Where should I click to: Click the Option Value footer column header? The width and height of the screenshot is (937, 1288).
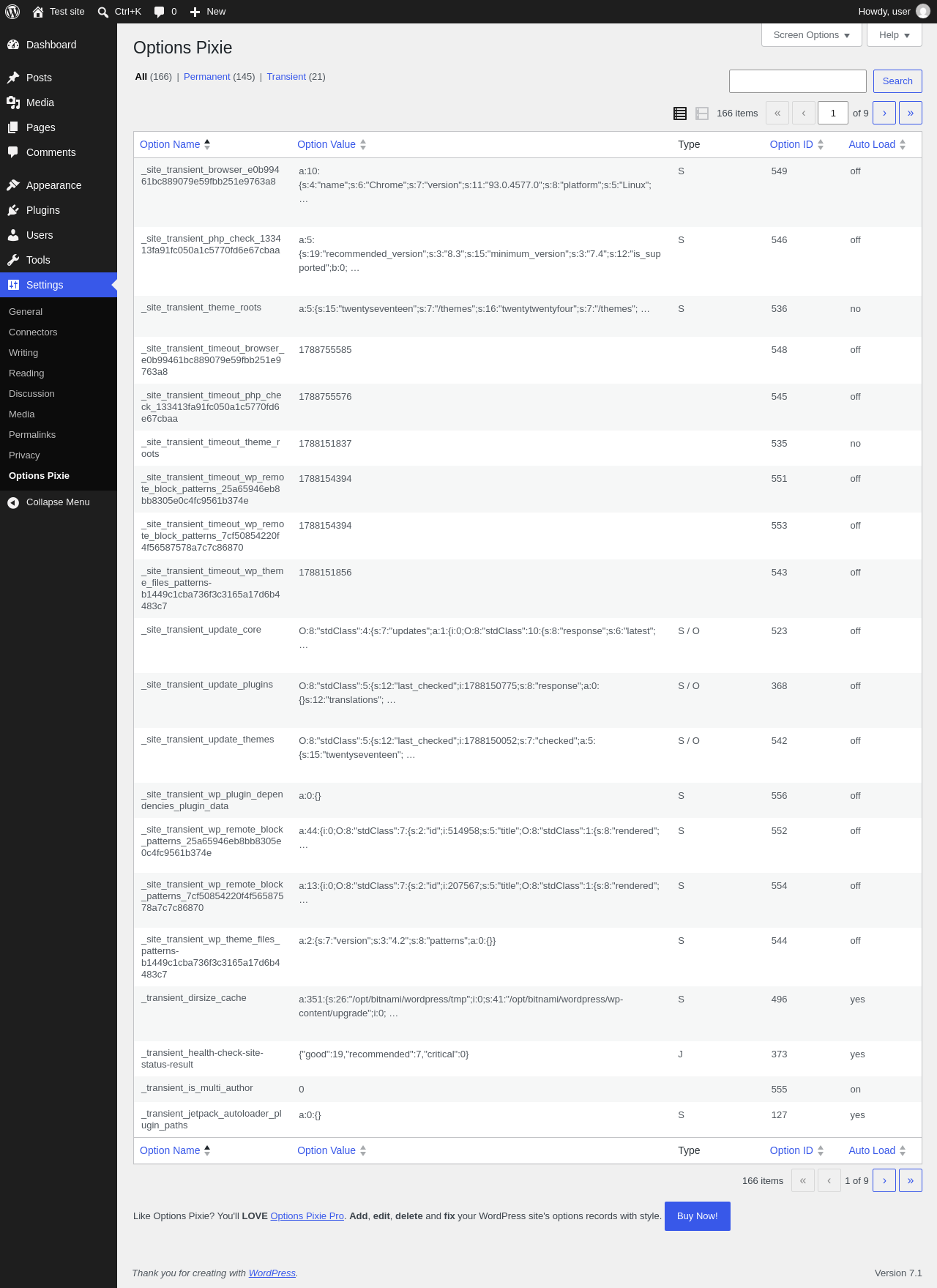(x=326, y=1151)
